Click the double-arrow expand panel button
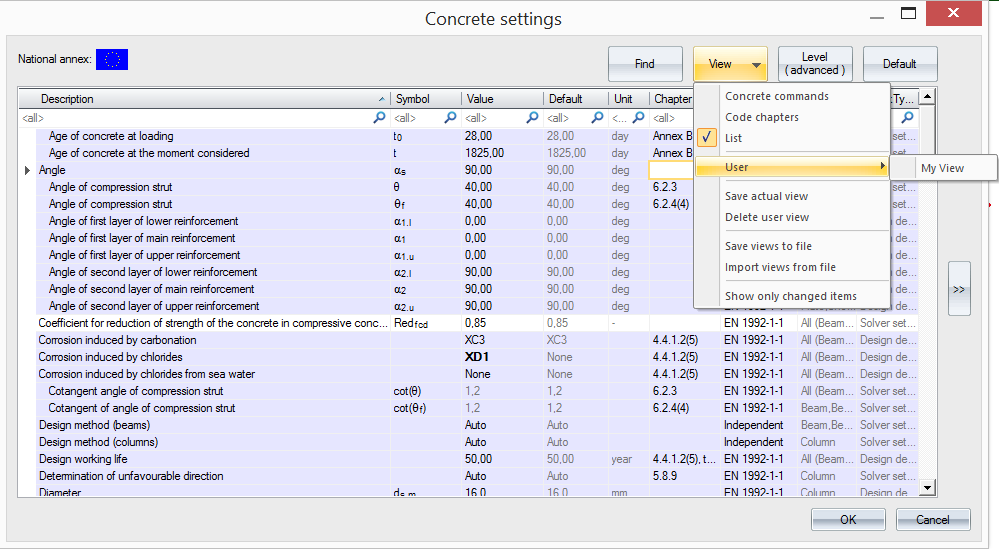The image size is (999, 549). click(958, 289)
